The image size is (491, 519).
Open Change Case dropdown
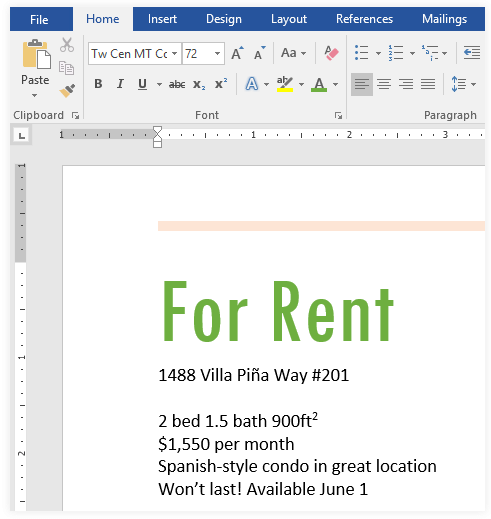293,53
